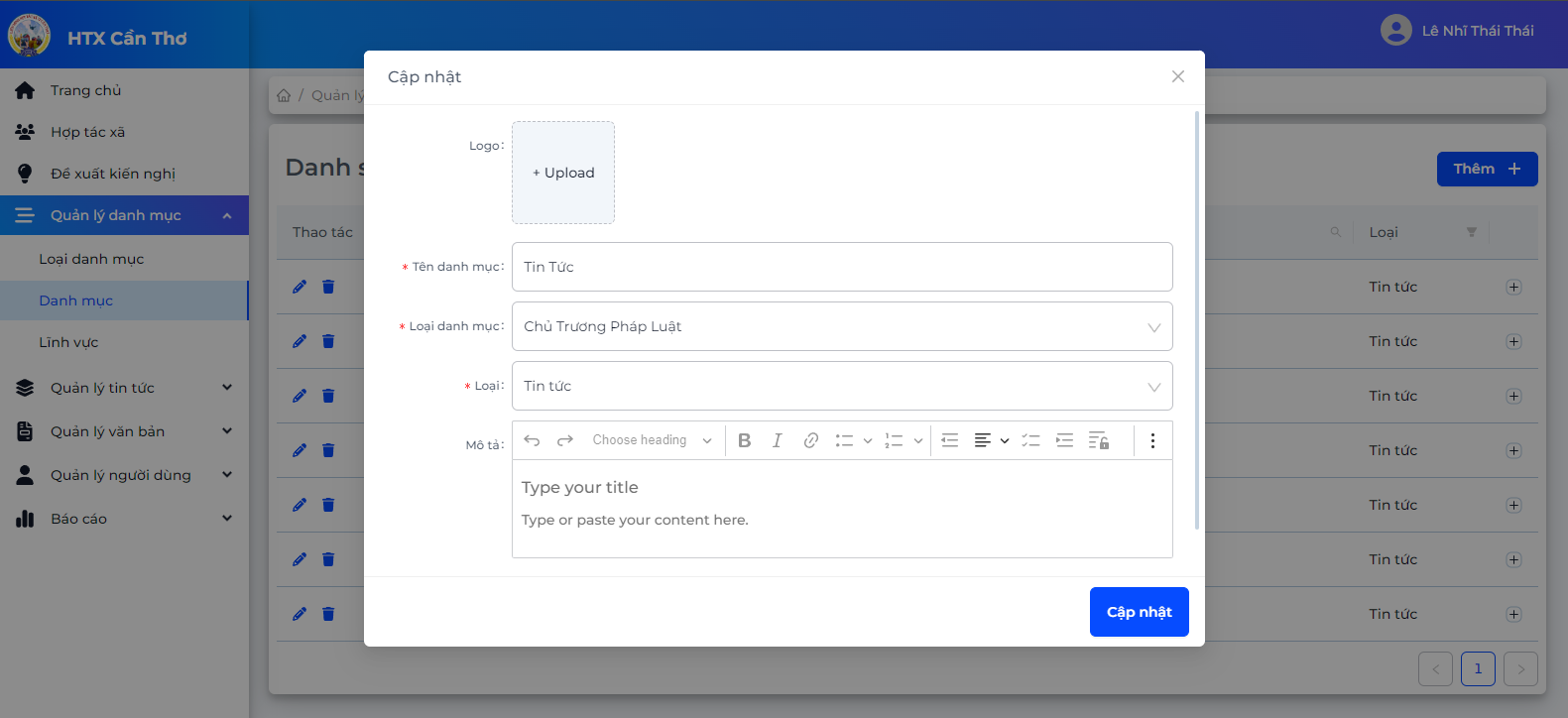The width and height of the screenshot is (1568, 718).
Task: Expand the Quản lý tin tức menu
Action: pyautogui.click(x=124, y=388)
